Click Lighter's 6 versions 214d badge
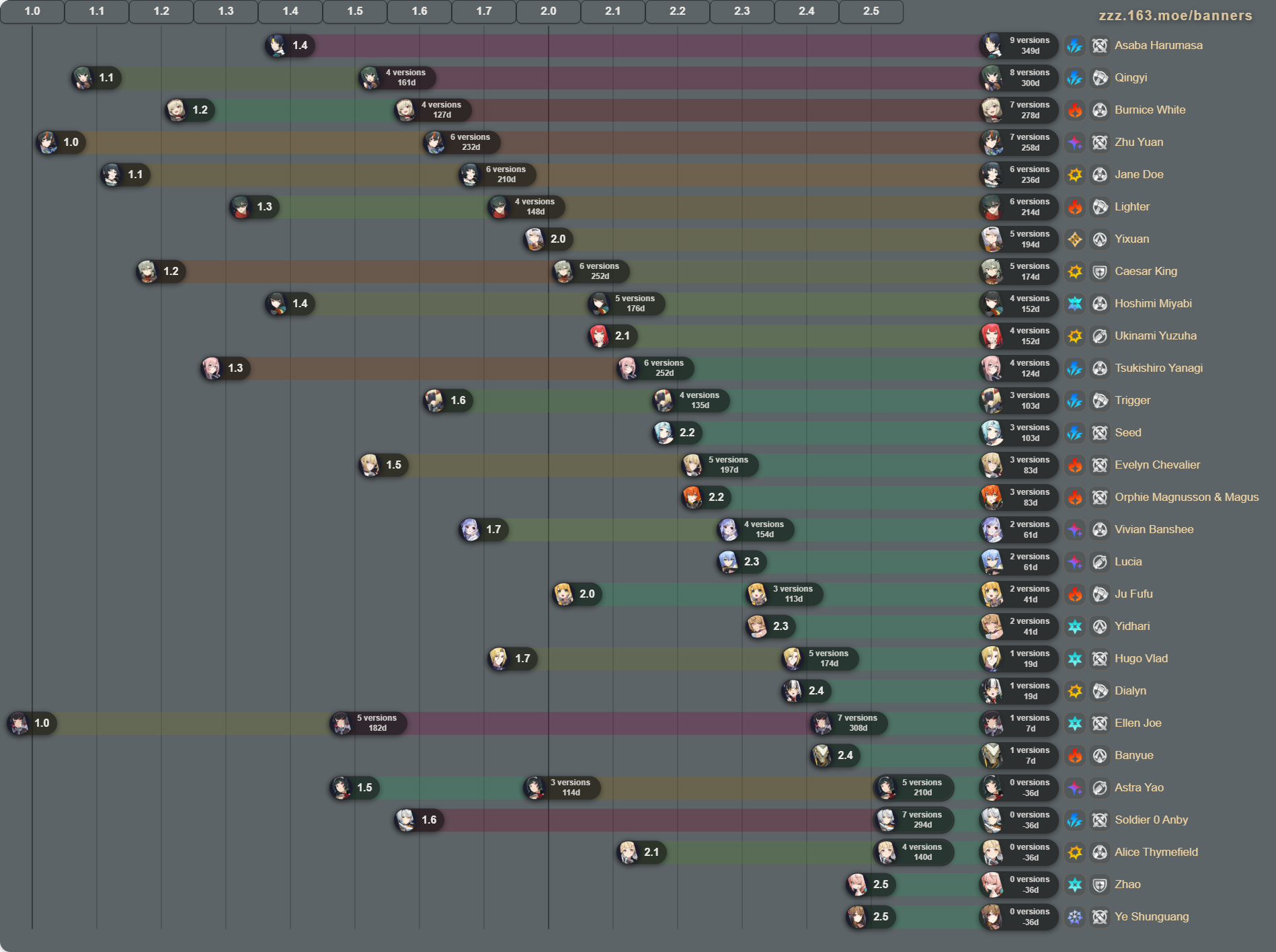This screenshot has height=952, width=1276. point(1019,207)
